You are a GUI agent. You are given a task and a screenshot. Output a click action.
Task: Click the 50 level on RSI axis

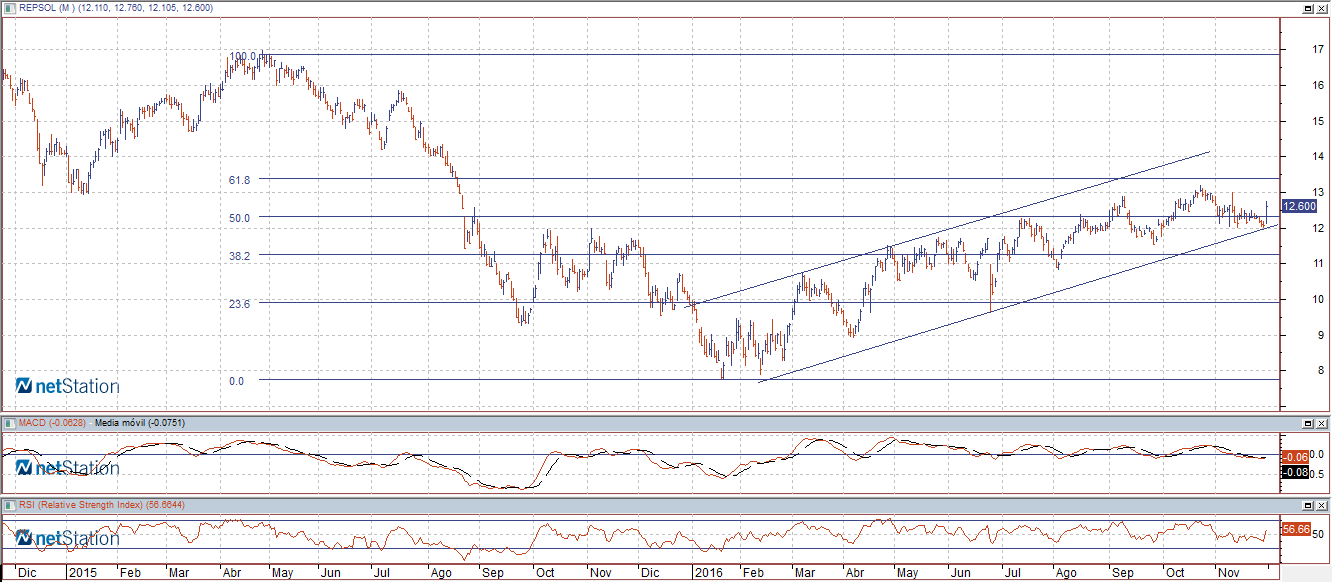pos(1318,534)
